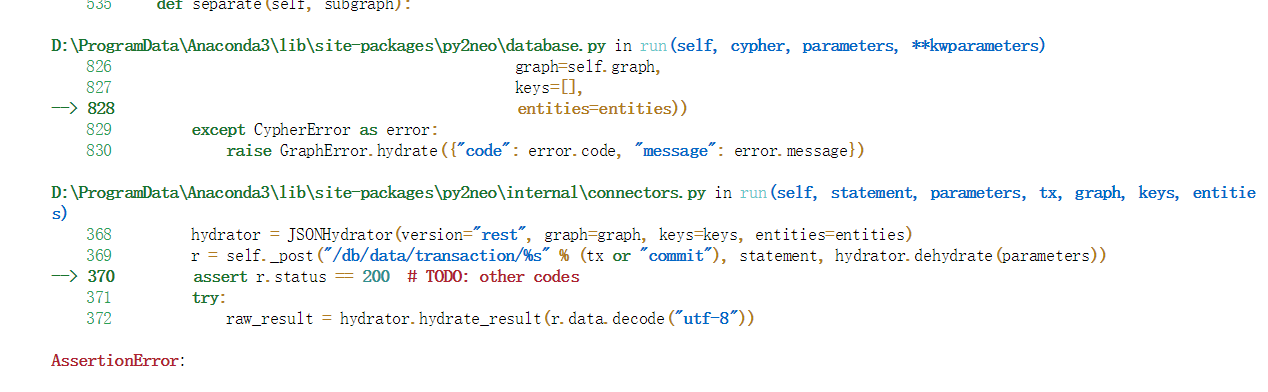This screenshot has width=1268, height=392.
Task: Click the "utf-8" string in line 372
Action: click(x=705, y=319)
